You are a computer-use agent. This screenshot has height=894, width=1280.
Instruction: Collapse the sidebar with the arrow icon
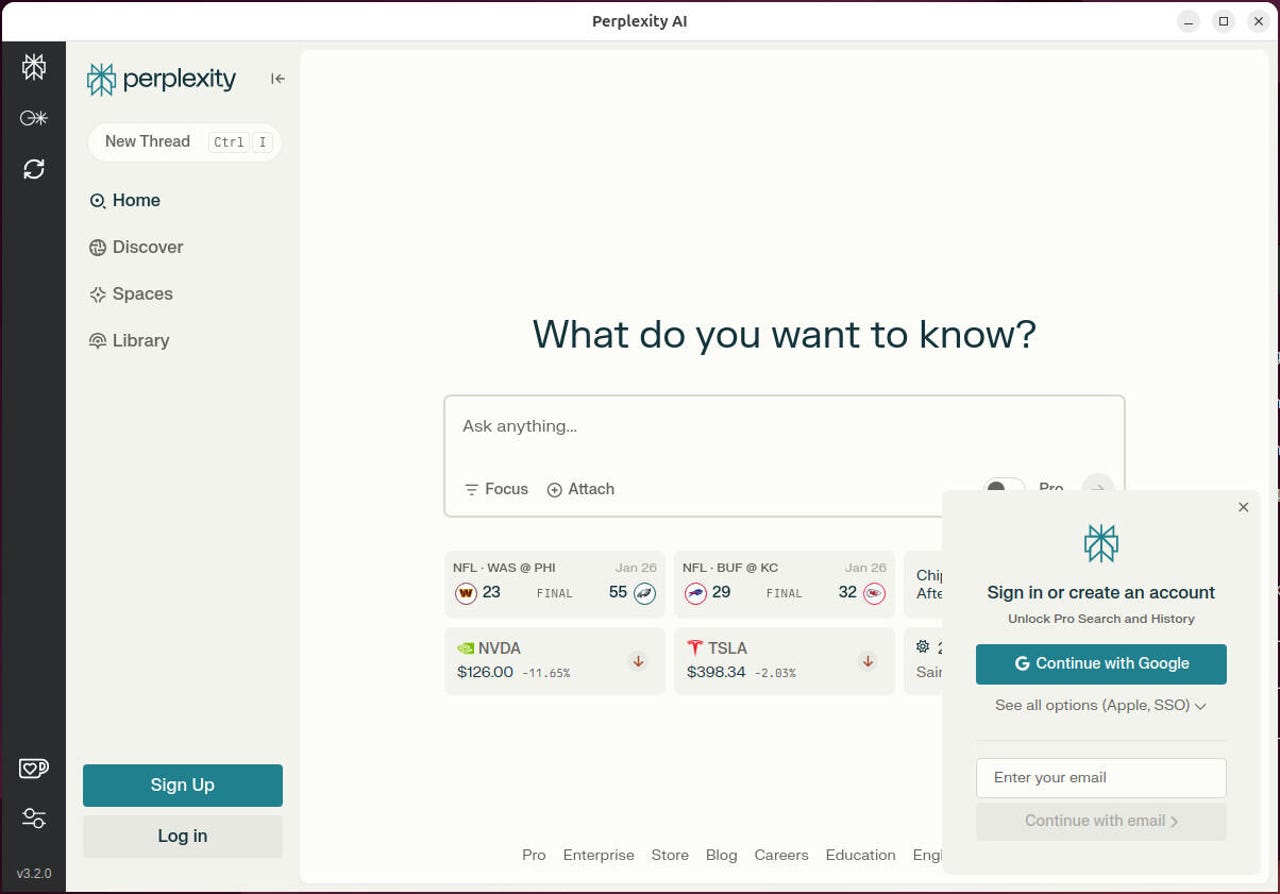[x=277, y=79]
